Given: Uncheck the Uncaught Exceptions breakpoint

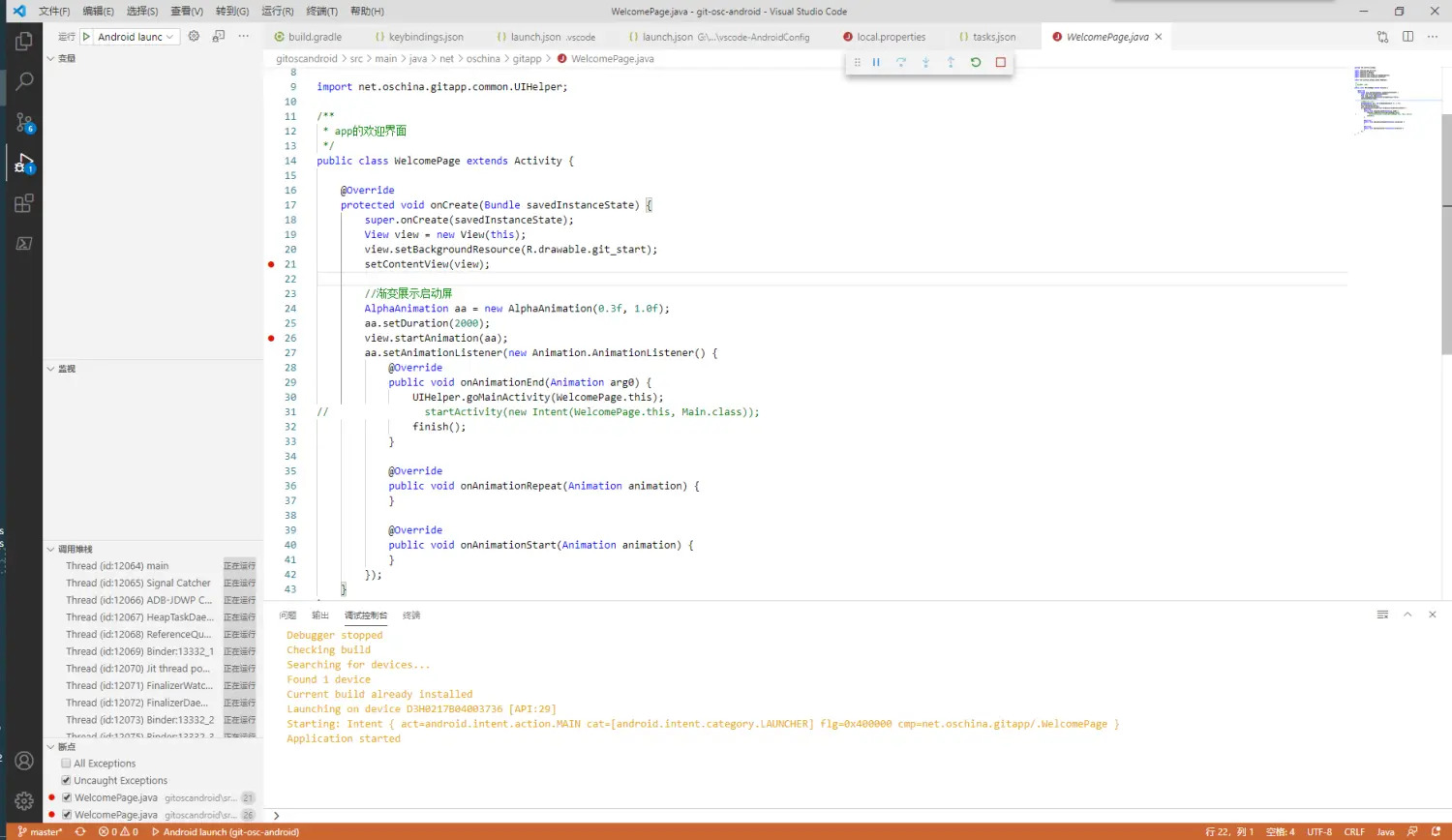Looking at the screenshot, I should (x=66, y=781).
